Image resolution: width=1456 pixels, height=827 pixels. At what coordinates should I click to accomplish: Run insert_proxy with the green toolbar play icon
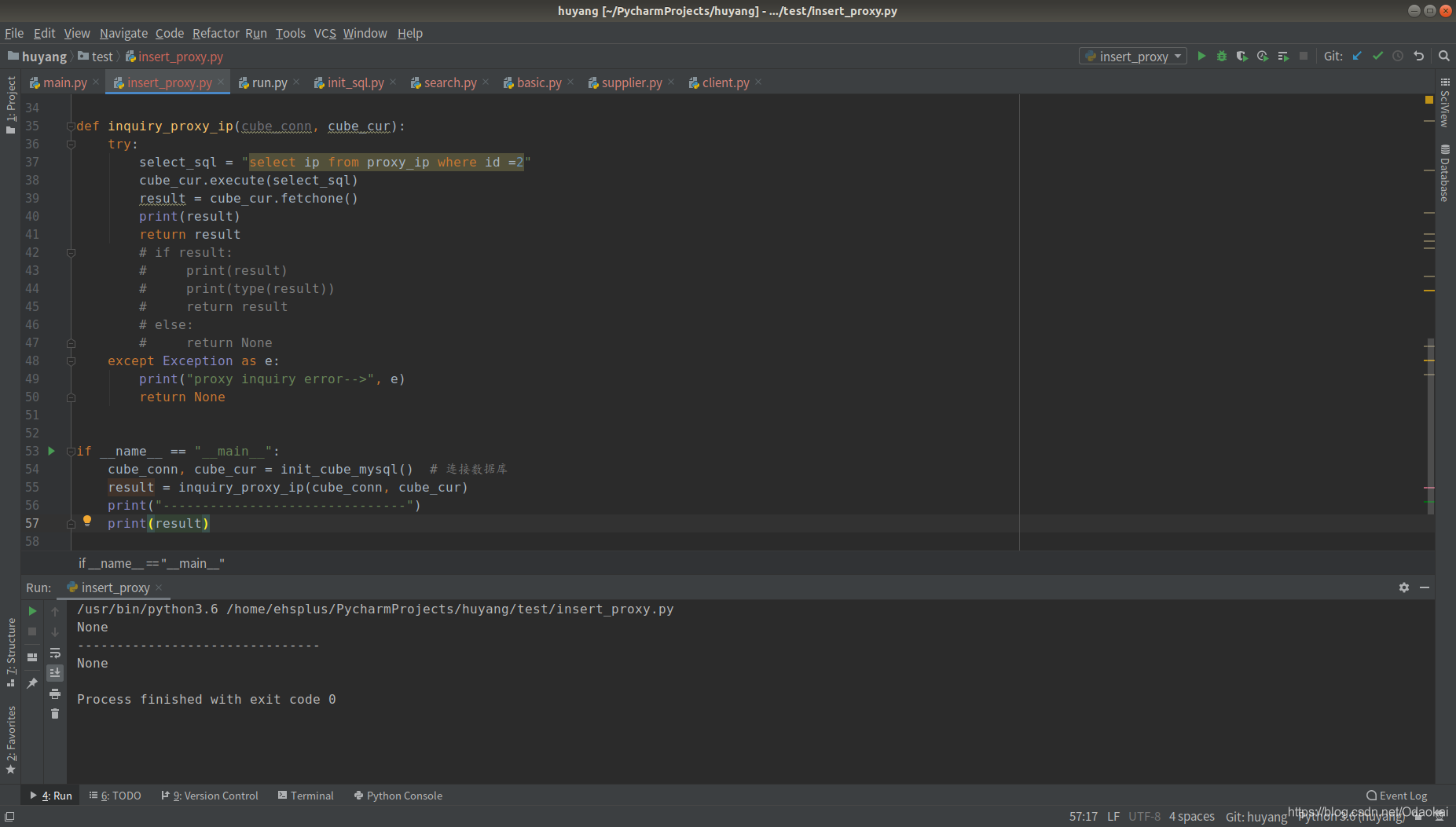pos(1201,56)
